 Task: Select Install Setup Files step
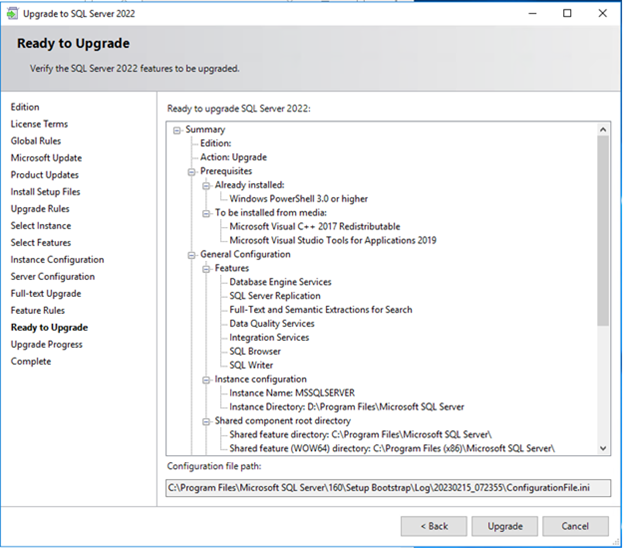tap(45, 192)
